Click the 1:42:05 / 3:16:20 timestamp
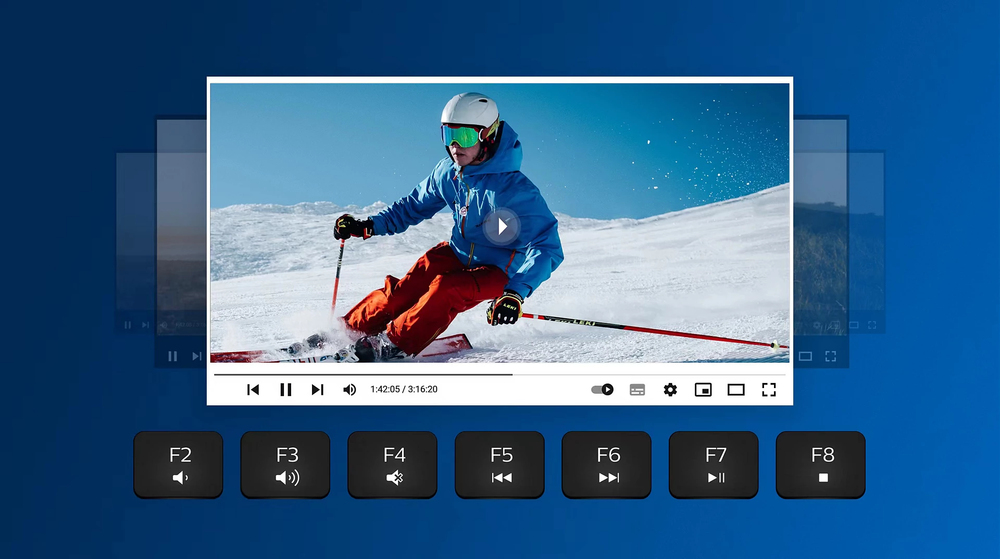Screen dimensions: 1000x559 click(x=404, y=390)
